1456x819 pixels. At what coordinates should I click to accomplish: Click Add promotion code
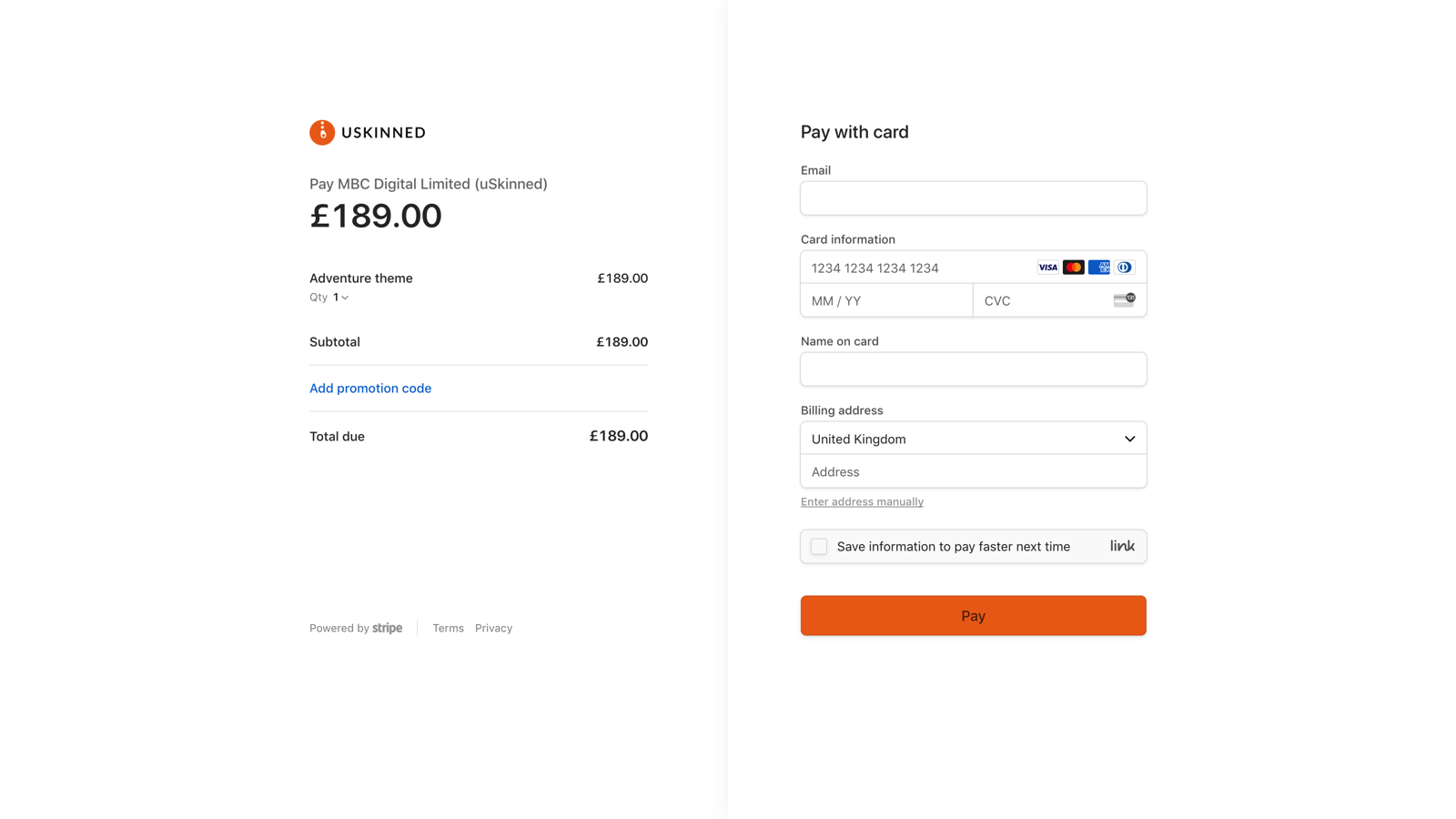click(369, 388)
